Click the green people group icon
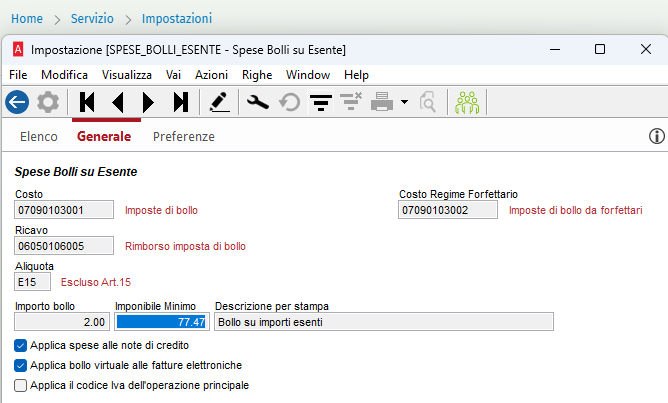 pos(467,102)
